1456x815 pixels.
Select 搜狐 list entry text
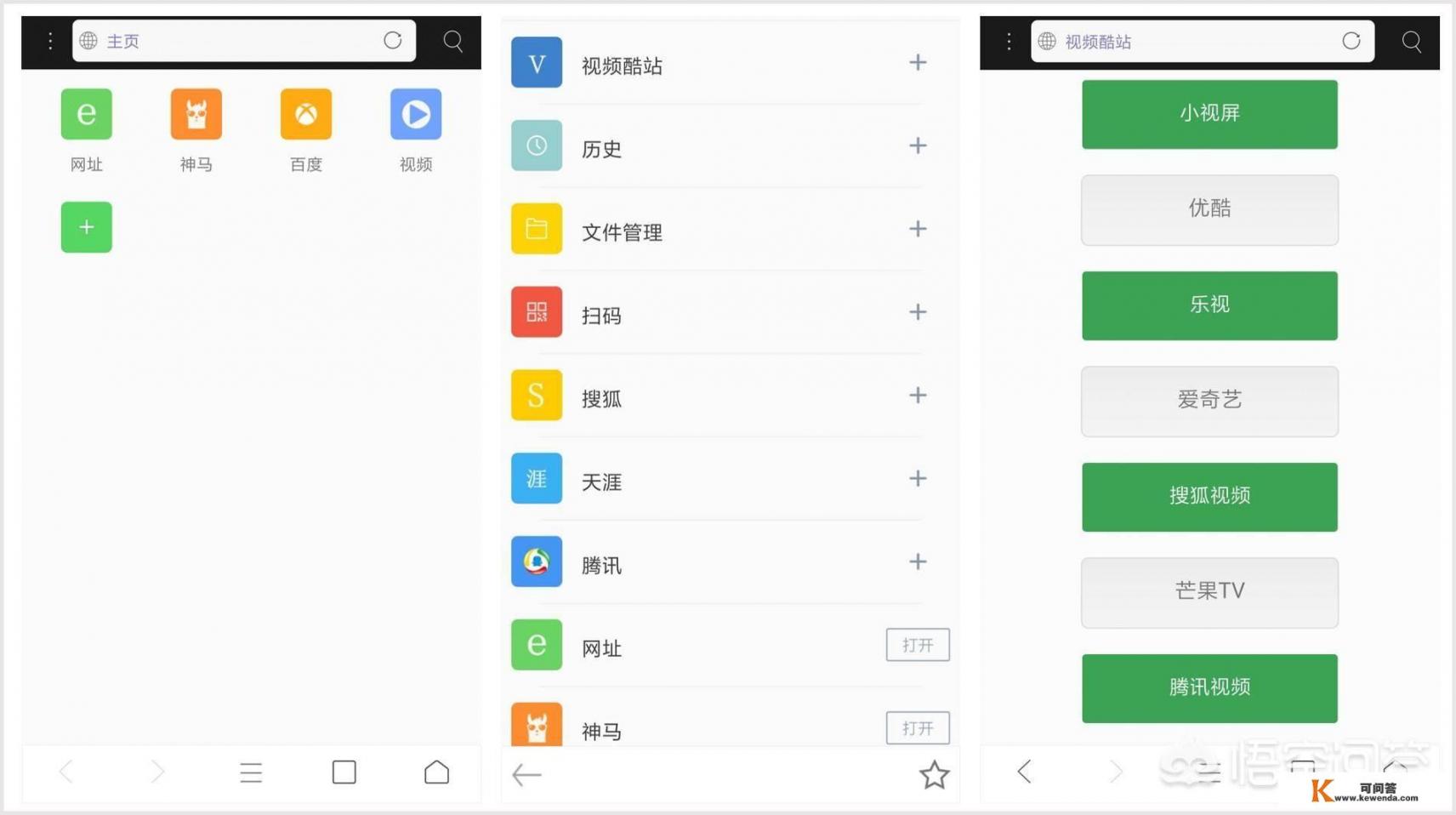tap(601, 399)
